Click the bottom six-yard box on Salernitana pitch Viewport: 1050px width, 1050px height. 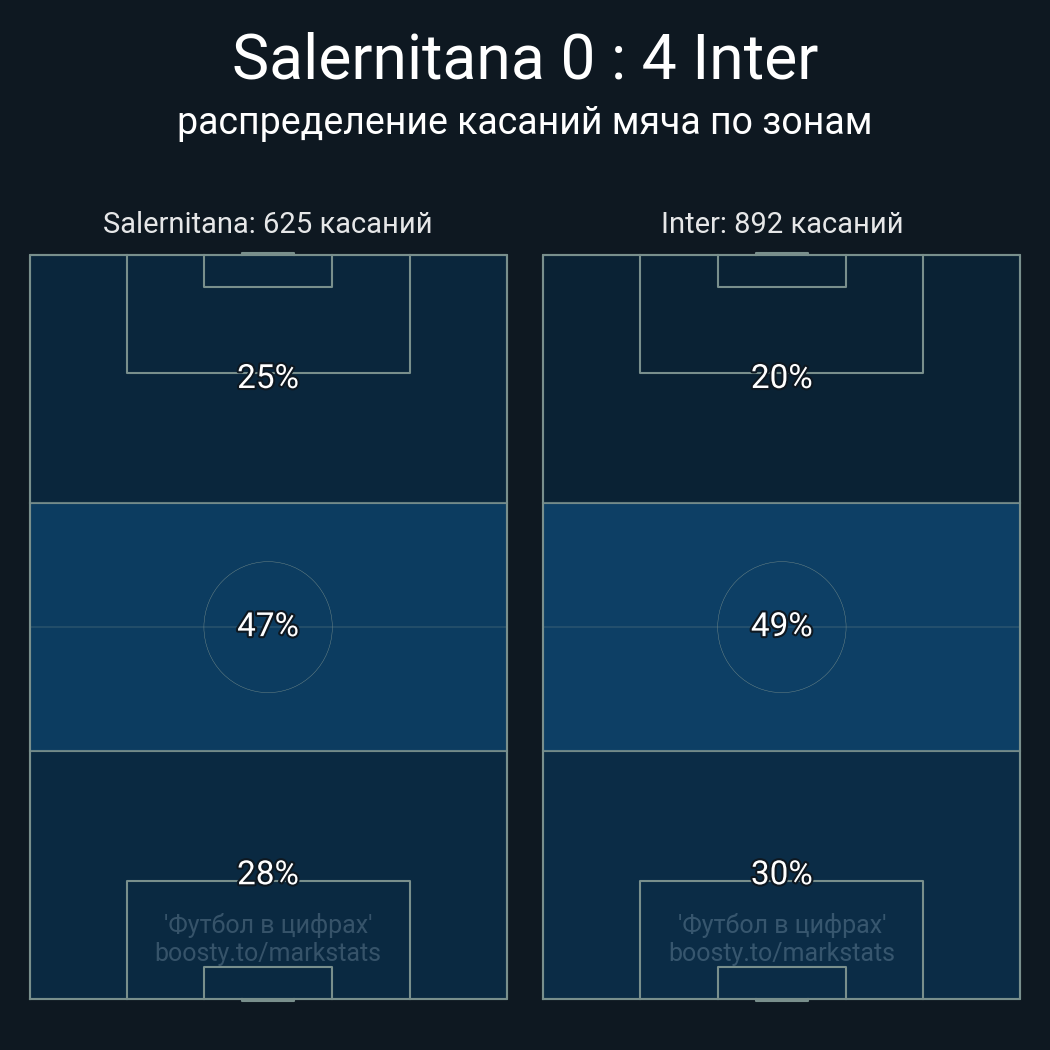point(268,983)
